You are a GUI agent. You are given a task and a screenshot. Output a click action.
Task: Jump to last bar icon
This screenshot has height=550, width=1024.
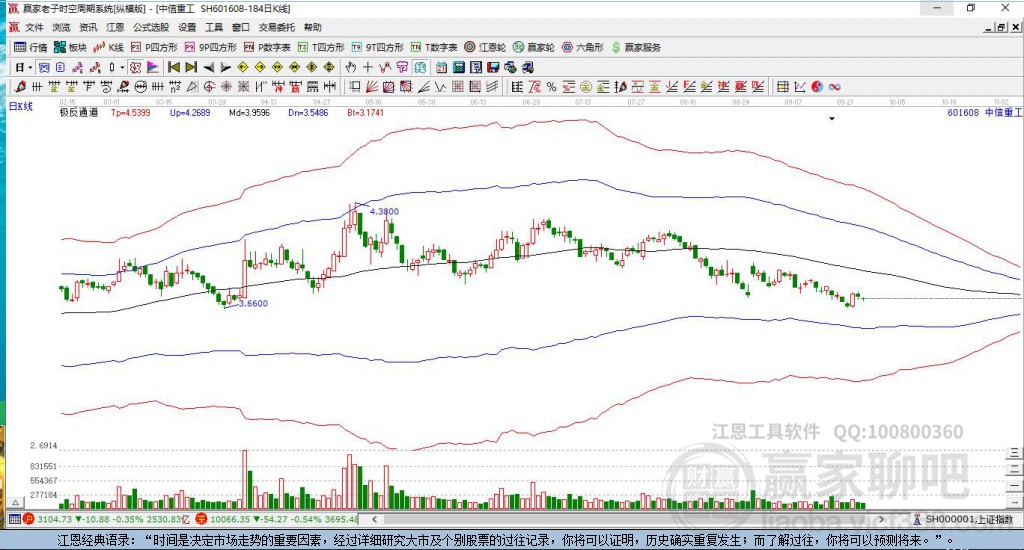click(191, 67)
